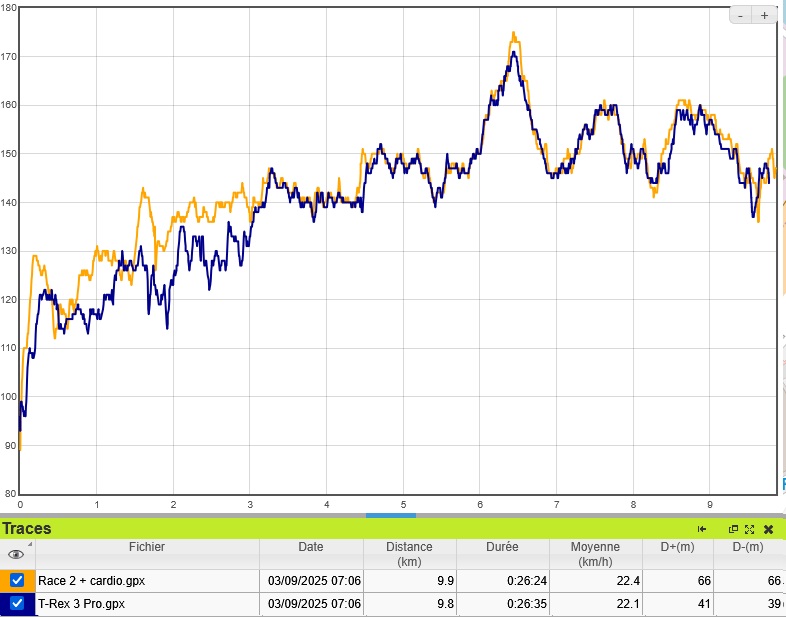This screenshot has width=786, height=617.
Task: Click the Moyenne (km/h) column header
Action: click(x=595, y=554)
